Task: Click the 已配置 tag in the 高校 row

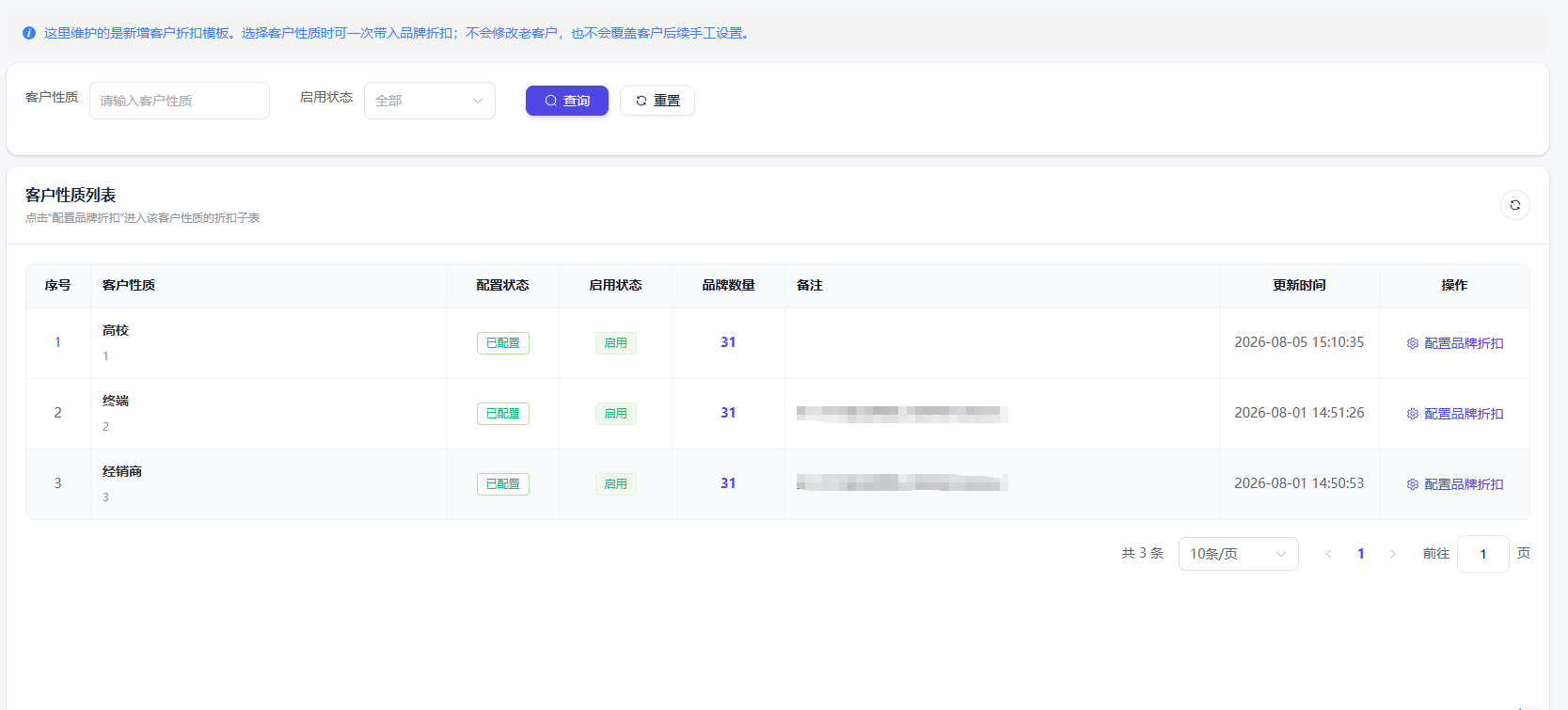Action: pyautogui.click(x=503, y=343)
